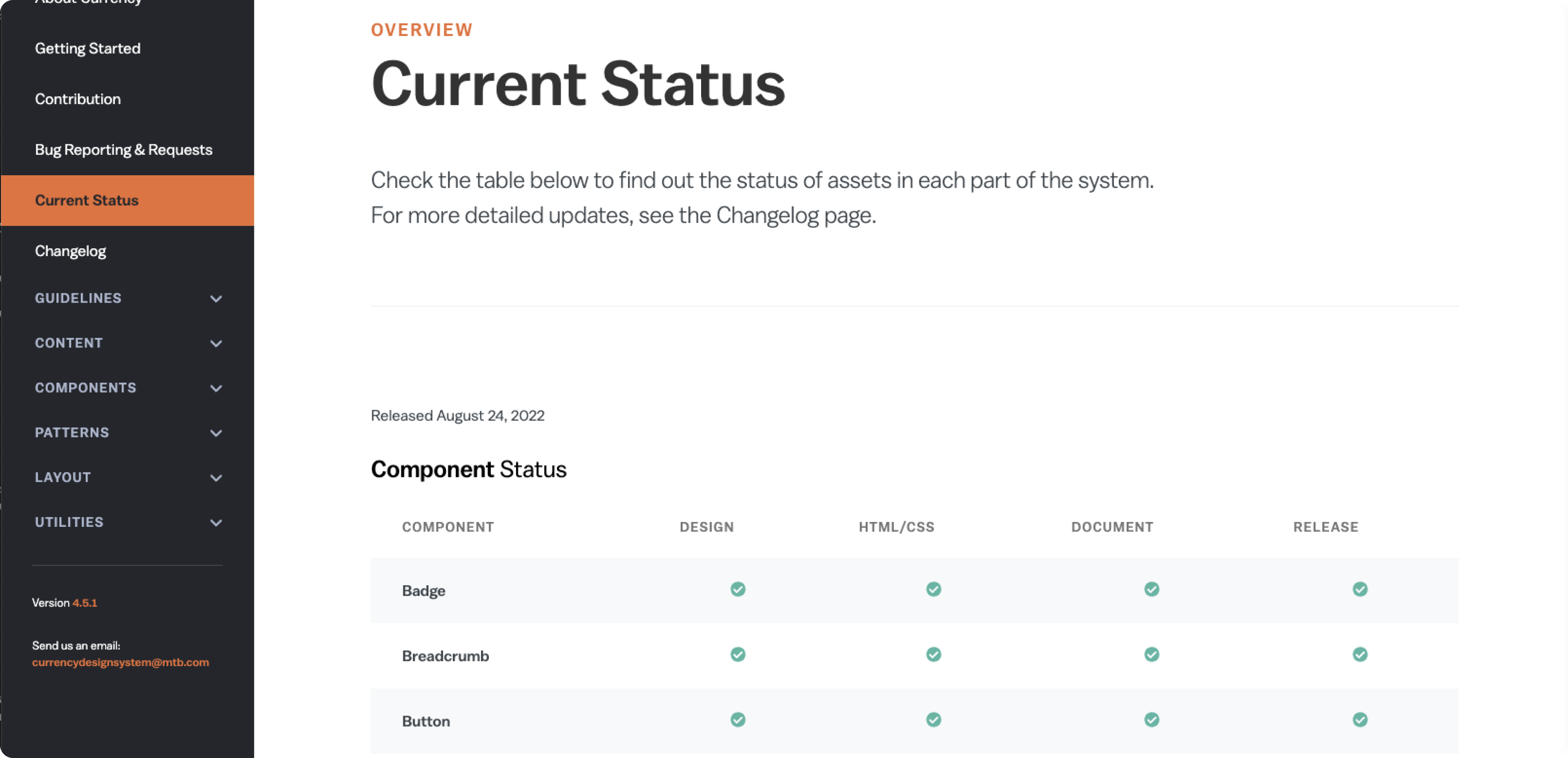
Task: Open the Getting Started page
Action: 88,49
